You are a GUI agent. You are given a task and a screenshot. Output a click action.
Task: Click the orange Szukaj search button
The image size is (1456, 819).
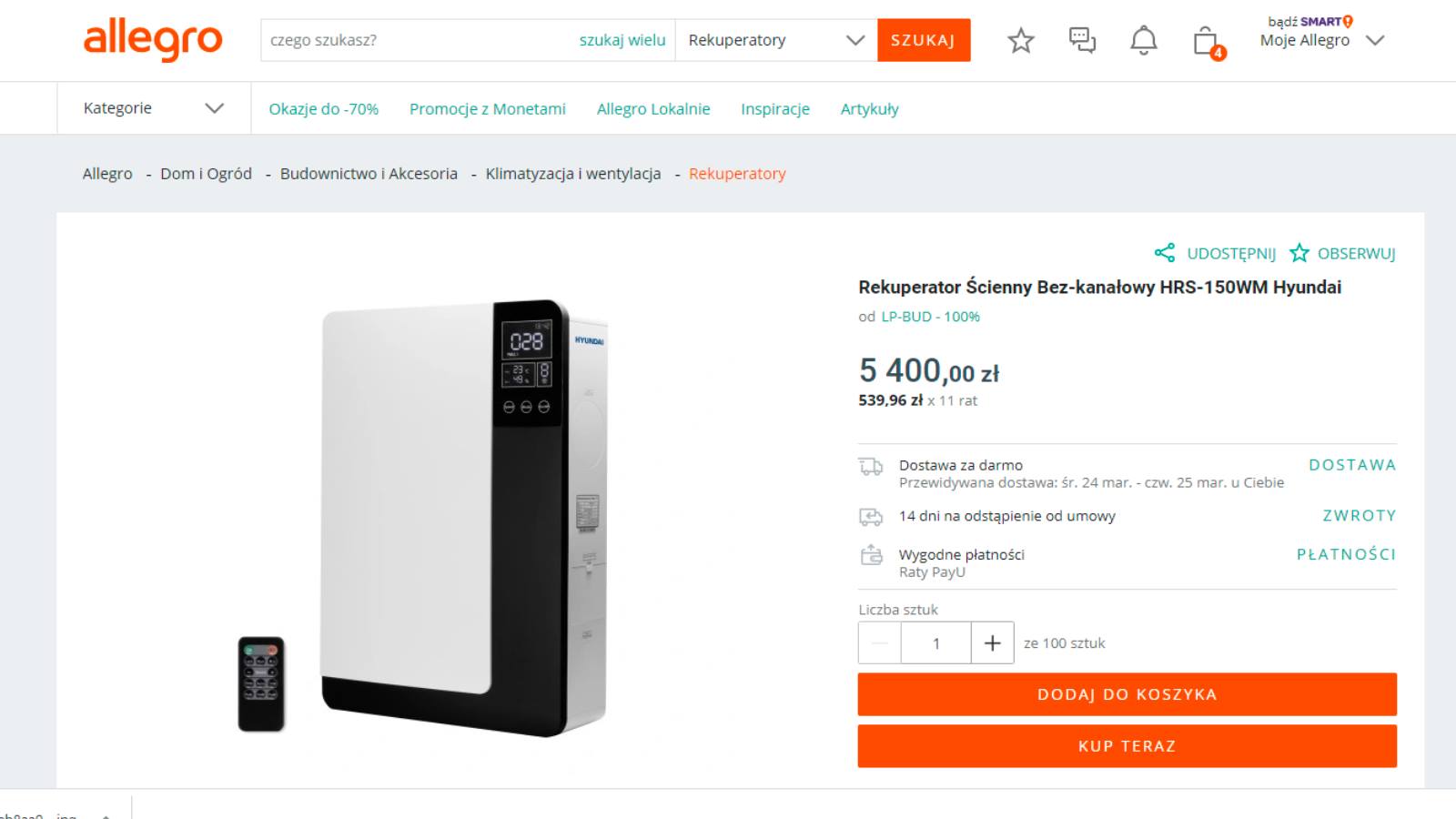(x=923, y=40)
